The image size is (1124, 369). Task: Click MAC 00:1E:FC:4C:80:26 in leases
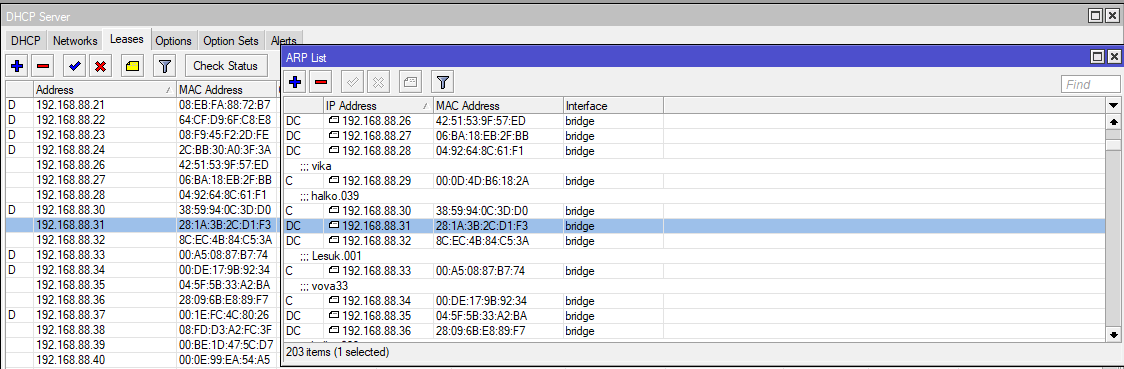[224, 315]
